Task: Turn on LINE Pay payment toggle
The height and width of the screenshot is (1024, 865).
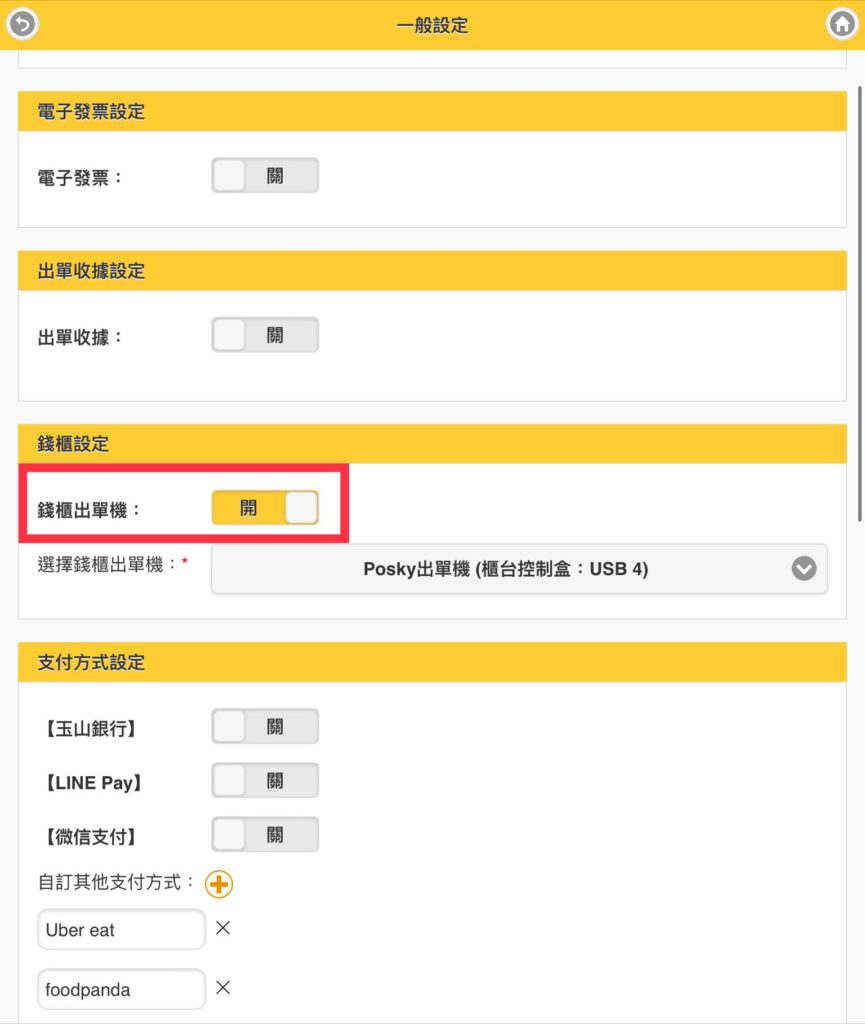Action: [x=265, y=780]
